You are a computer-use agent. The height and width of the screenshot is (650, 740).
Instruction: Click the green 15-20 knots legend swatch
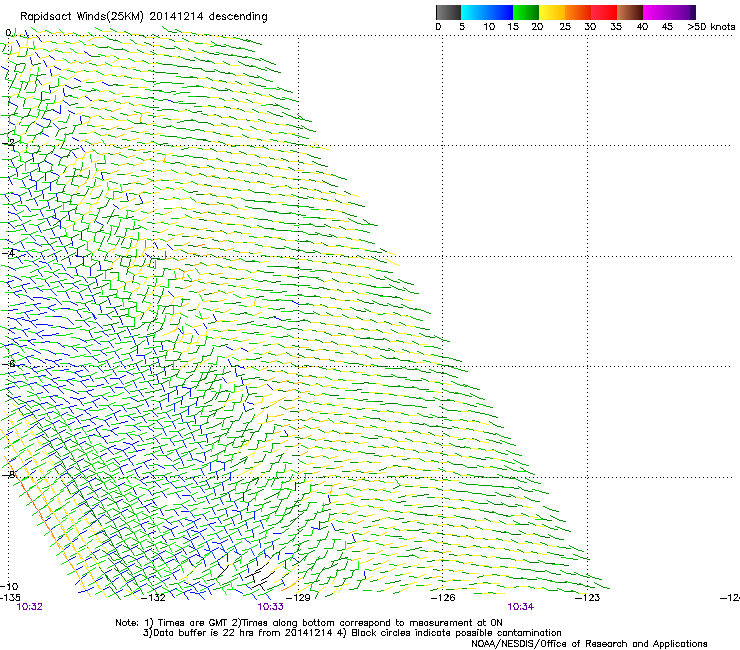526,12
